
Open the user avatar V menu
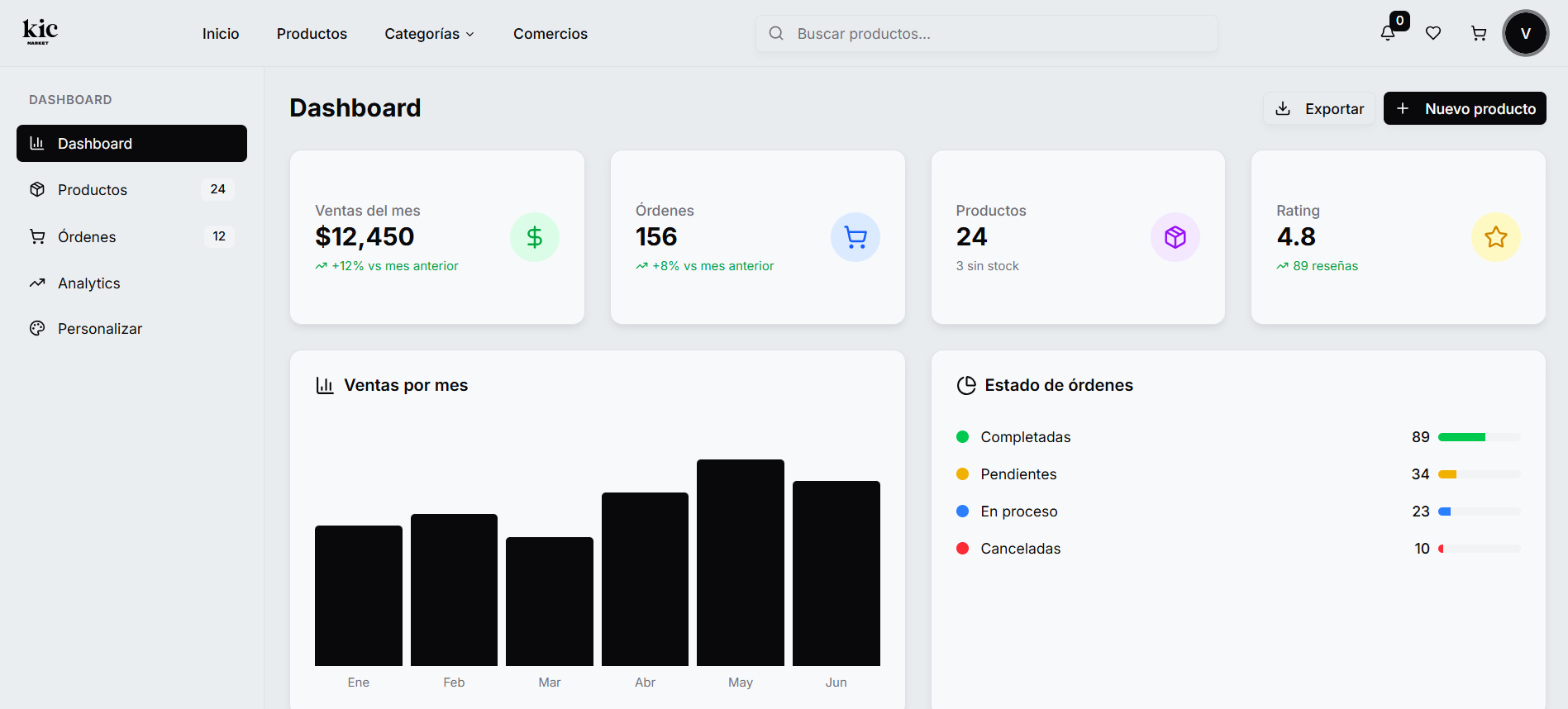pyautogui.click(x=1525, y=33)
